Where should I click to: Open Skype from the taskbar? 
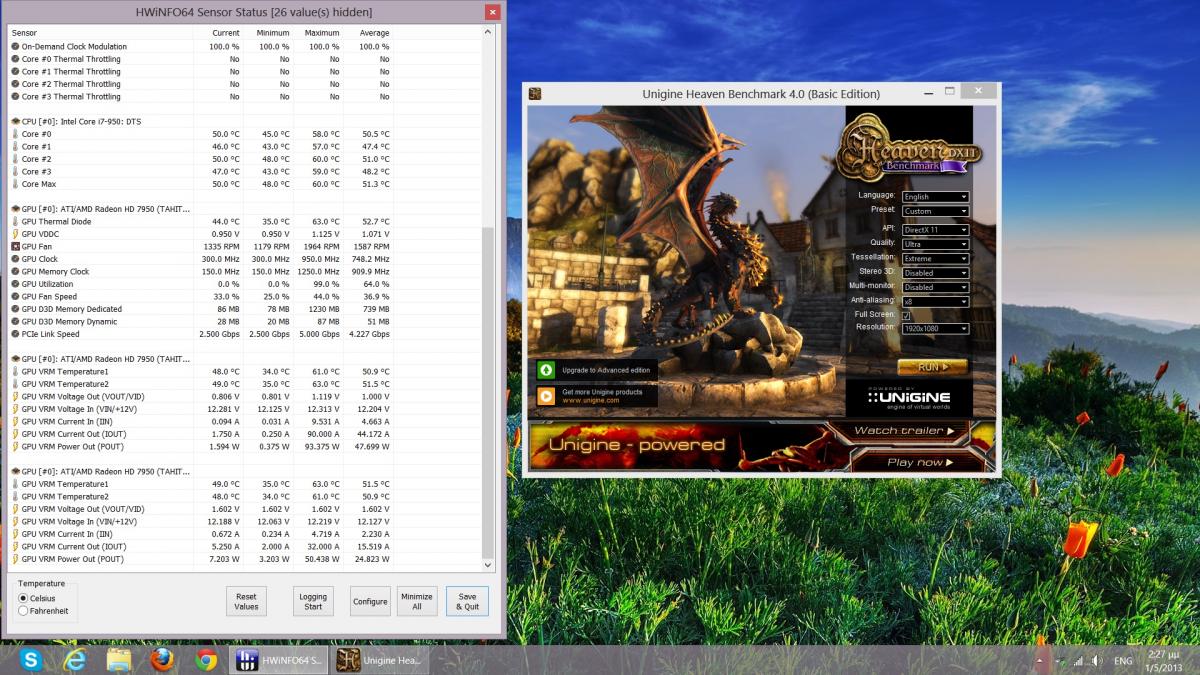click(x=30, y=659)
